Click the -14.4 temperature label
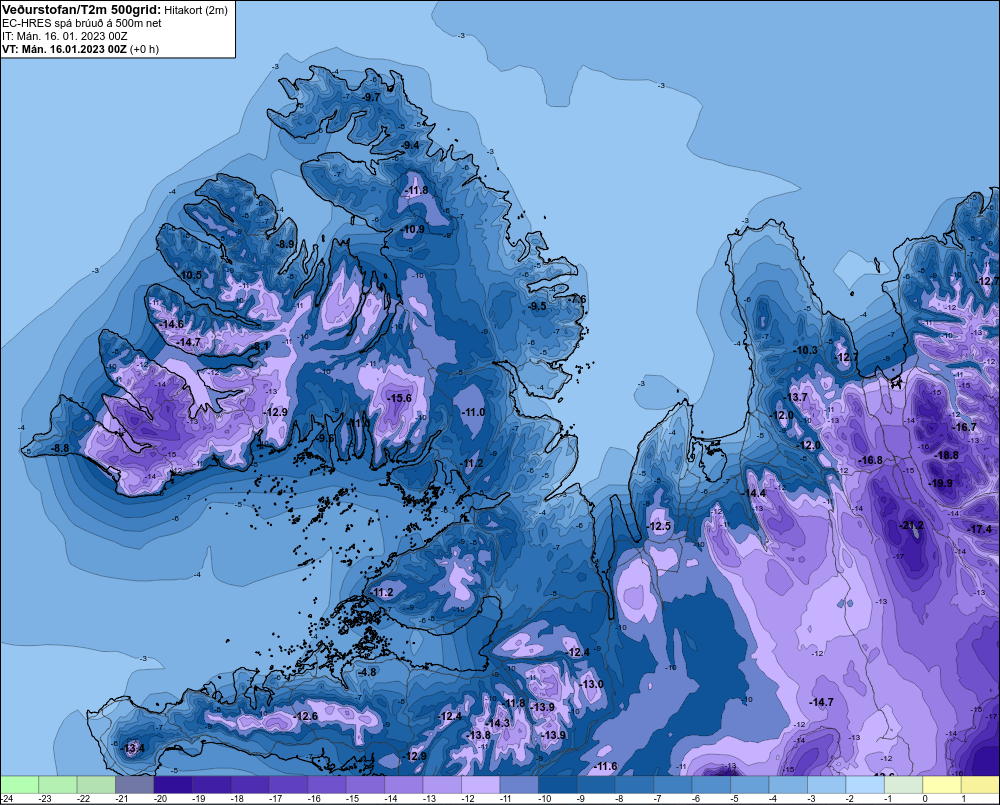The height and width of the screenshot is (805, 1000). pos(754,493)
